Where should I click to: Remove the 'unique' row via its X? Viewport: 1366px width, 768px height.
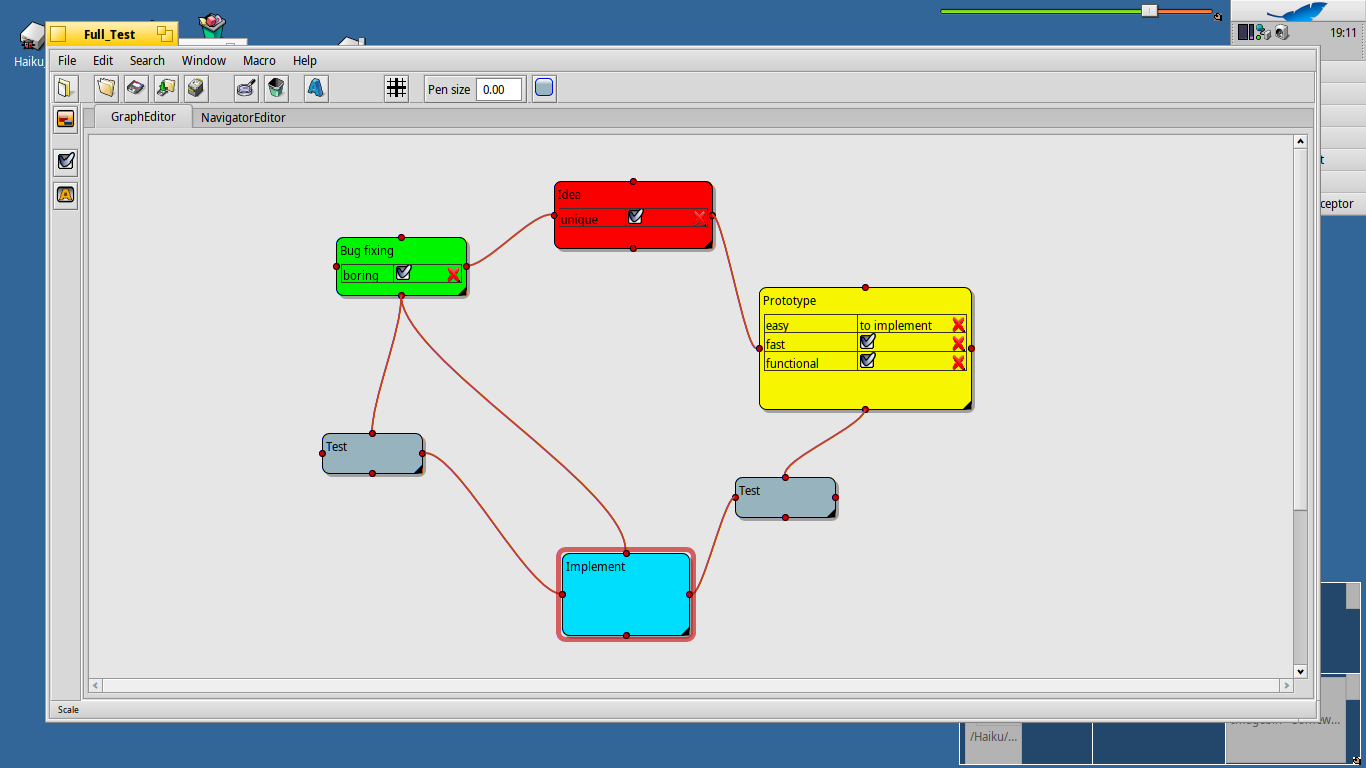coord(700,217)
